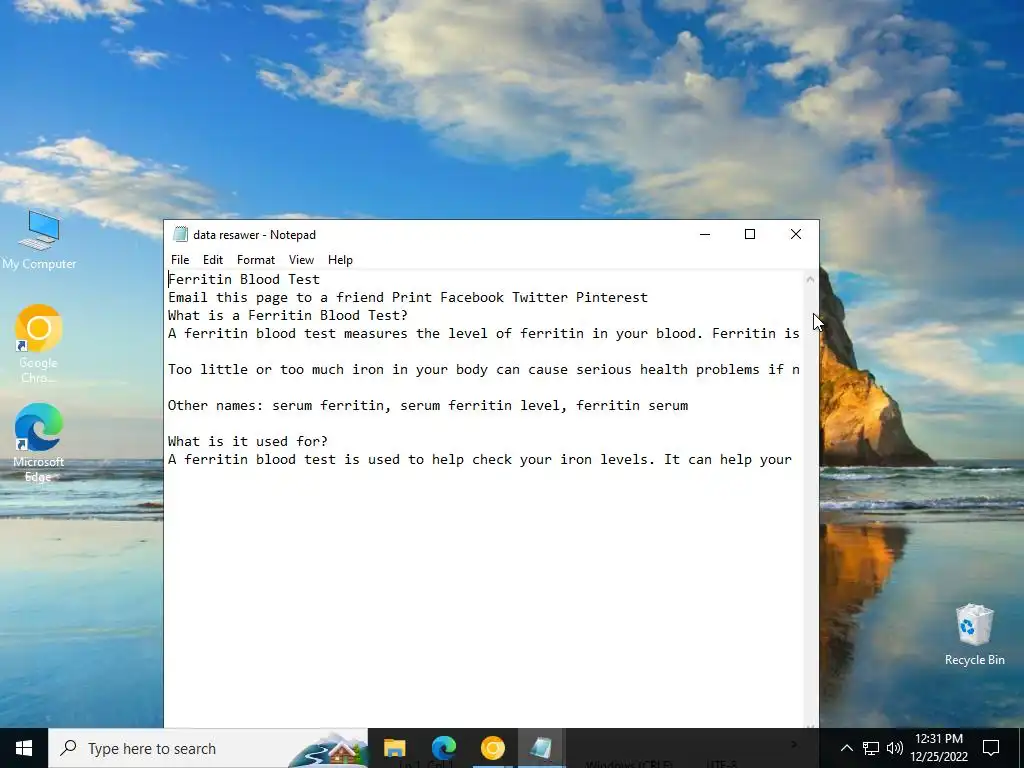Open the Edit menu in Notepad
The width and height of the screenshot is (1024, 768).
pos(212,260)
